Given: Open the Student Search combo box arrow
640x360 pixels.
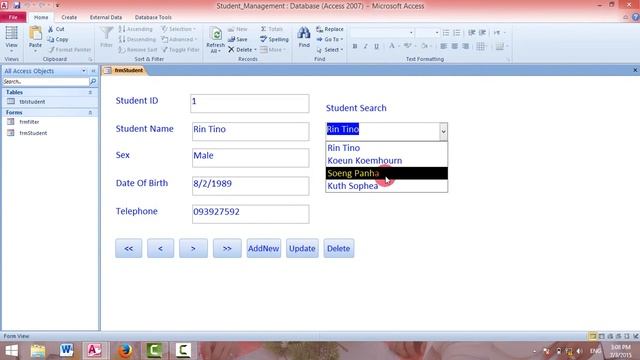Looking at the screenshot, I should (443, 131).
